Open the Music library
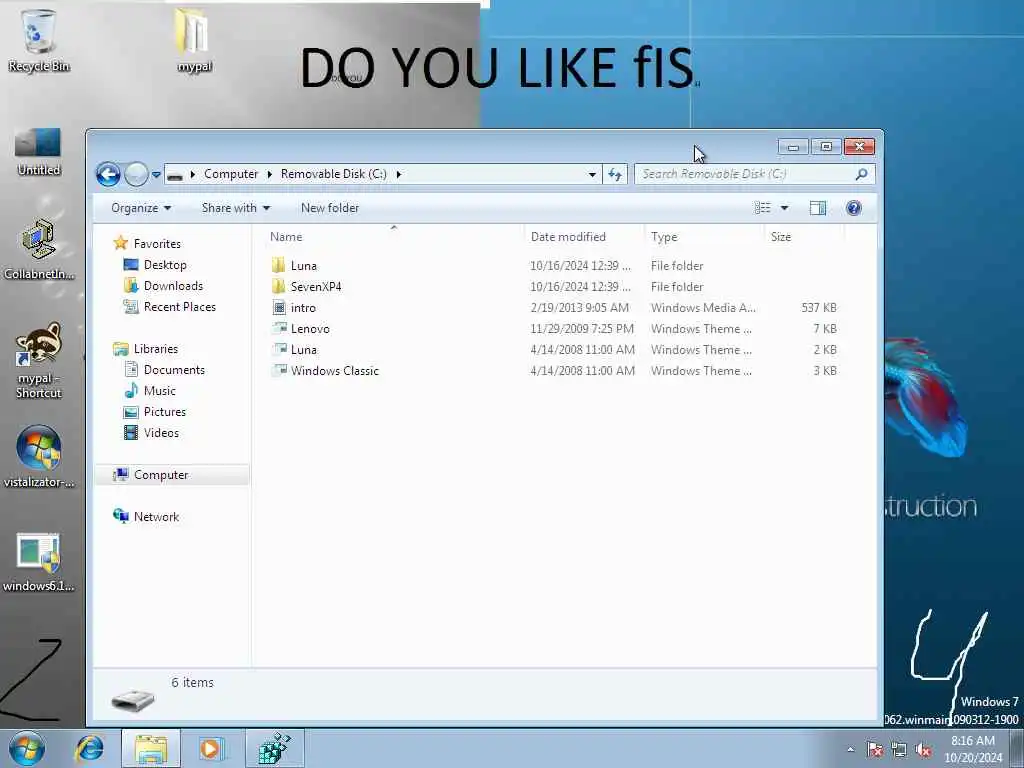1024x768 pixels. click(159, 391)
